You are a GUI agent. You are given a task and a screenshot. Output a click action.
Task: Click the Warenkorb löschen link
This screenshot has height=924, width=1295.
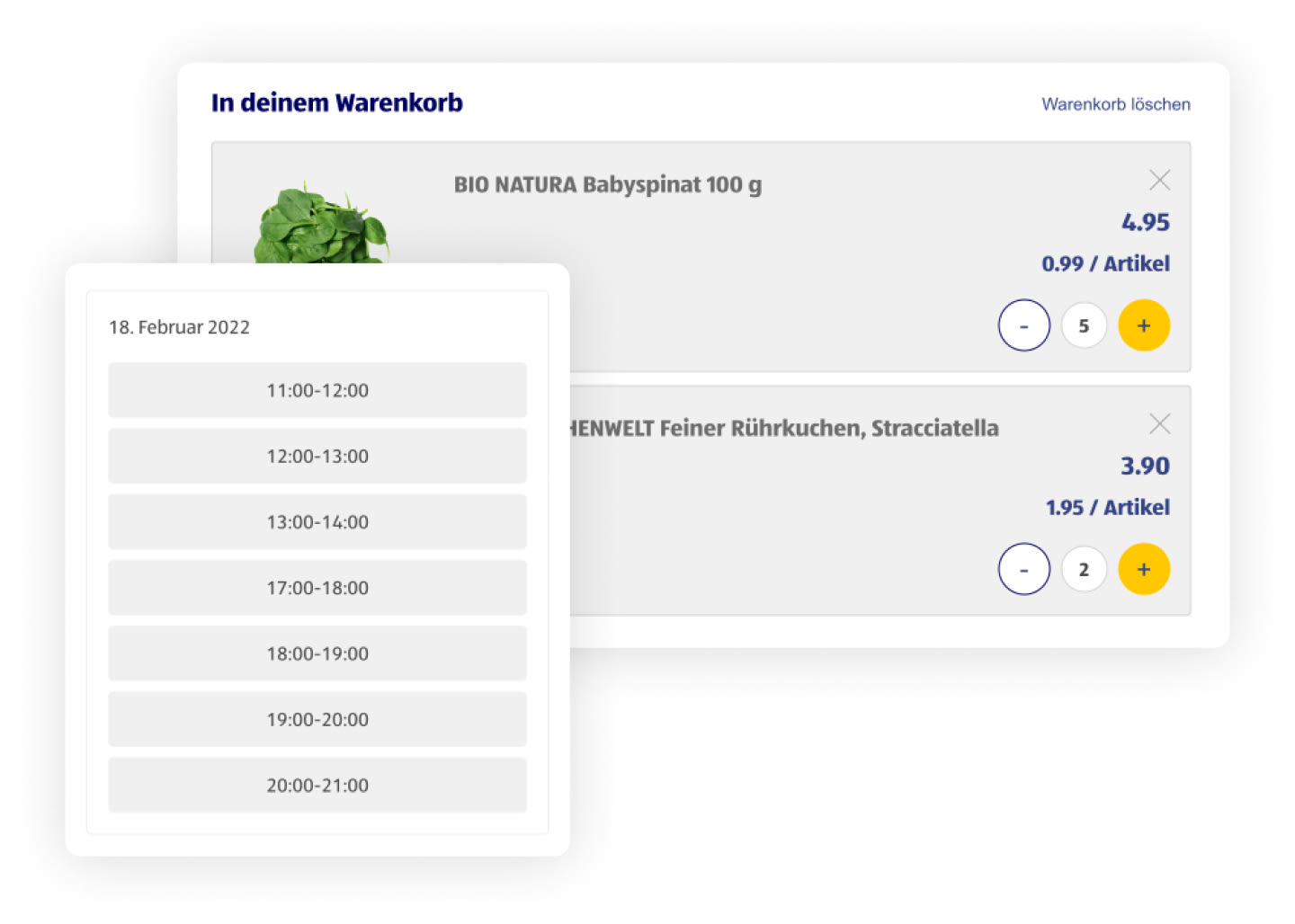point(1115,103)
